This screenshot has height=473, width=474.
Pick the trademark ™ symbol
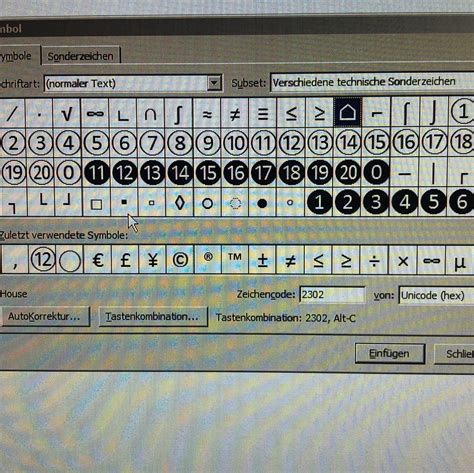coord(235,260)
